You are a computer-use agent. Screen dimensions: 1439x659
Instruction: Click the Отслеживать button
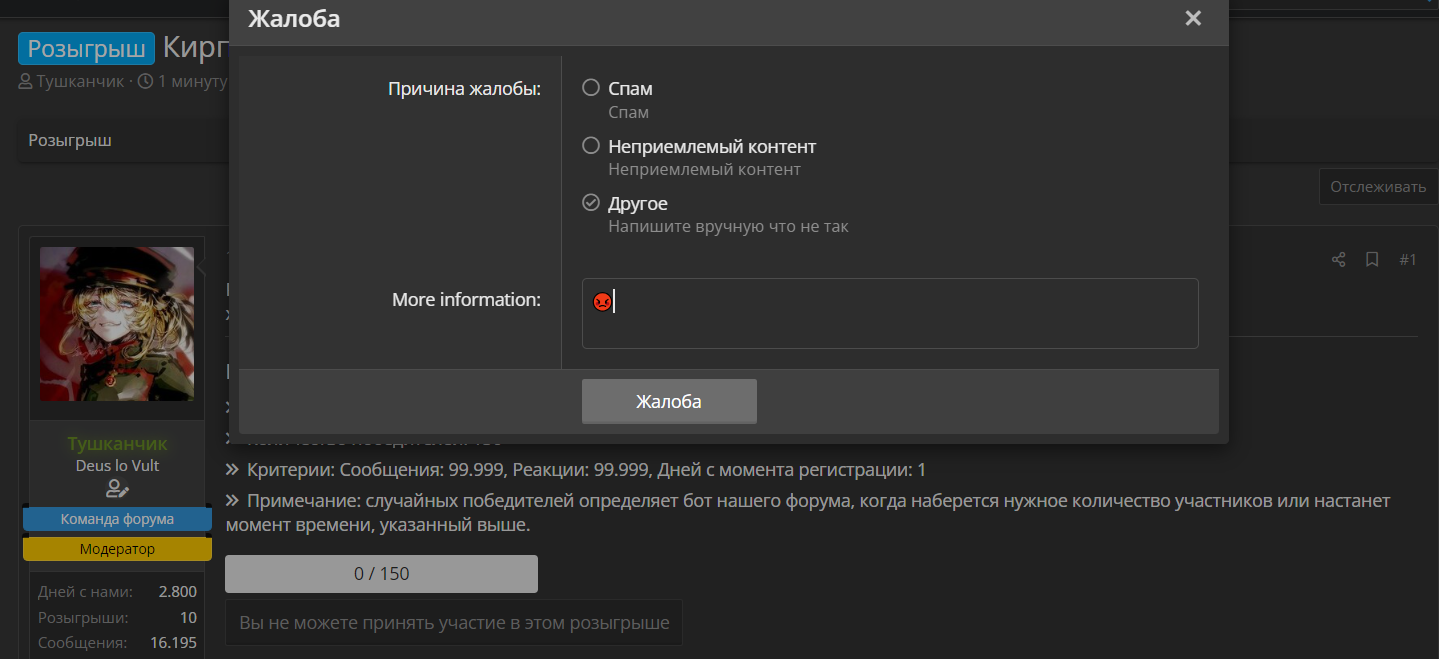(x=1378, y=187)
